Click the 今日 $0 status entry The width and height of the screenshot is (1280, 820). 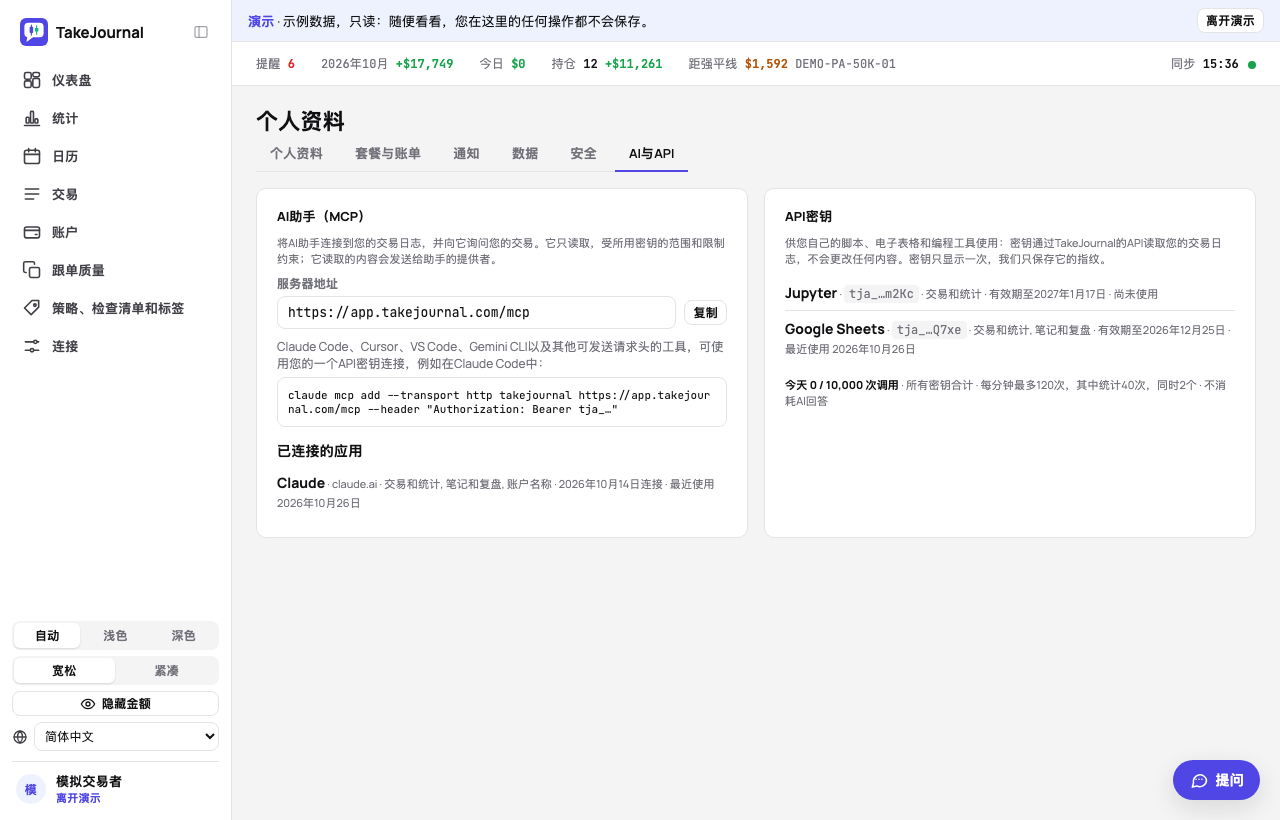tap(502, 64)
